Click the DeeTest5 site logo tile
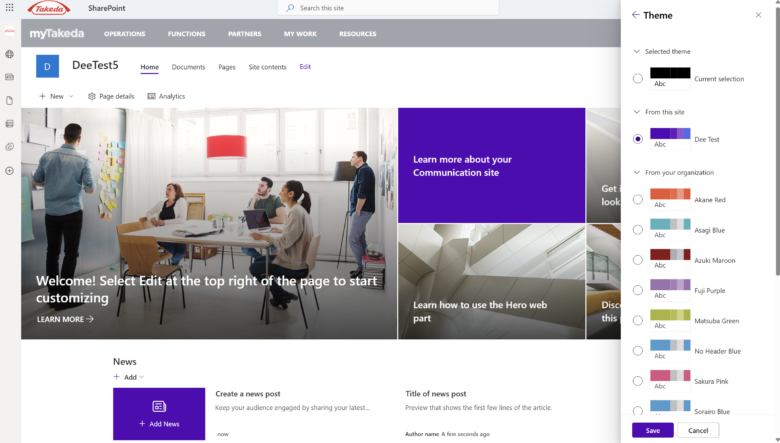 click(47, 66)
